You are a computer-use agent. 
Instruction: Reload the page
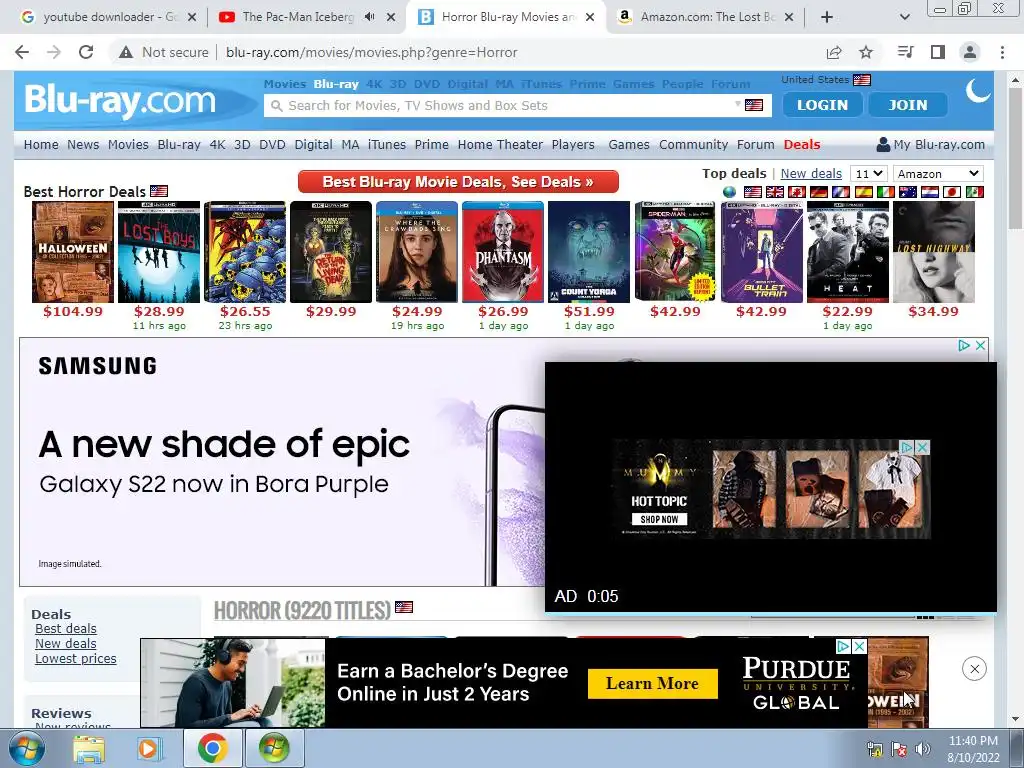86,52
